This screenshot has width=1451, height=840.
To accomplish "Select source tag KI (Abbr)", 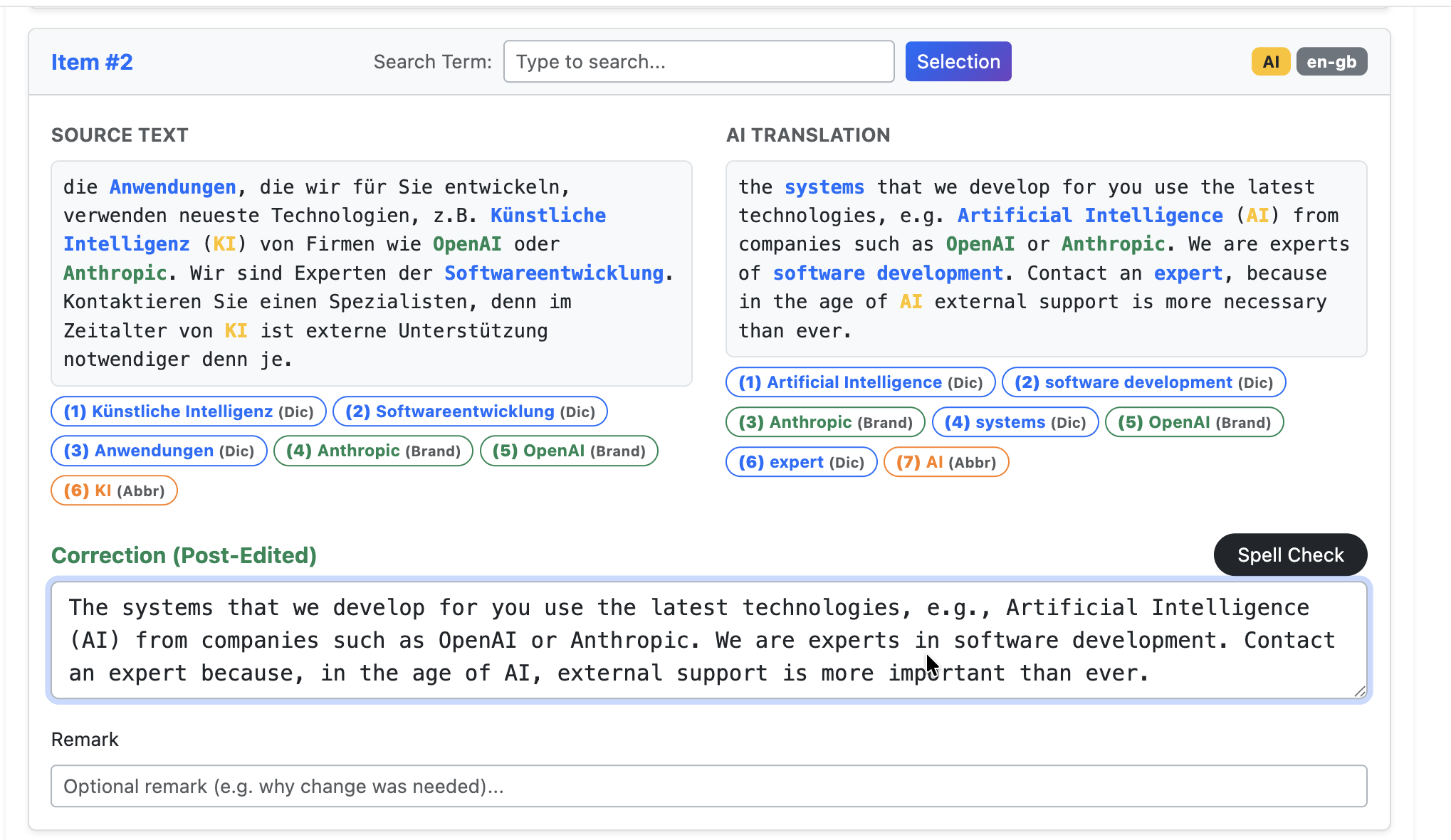I will tap(114, 490).
